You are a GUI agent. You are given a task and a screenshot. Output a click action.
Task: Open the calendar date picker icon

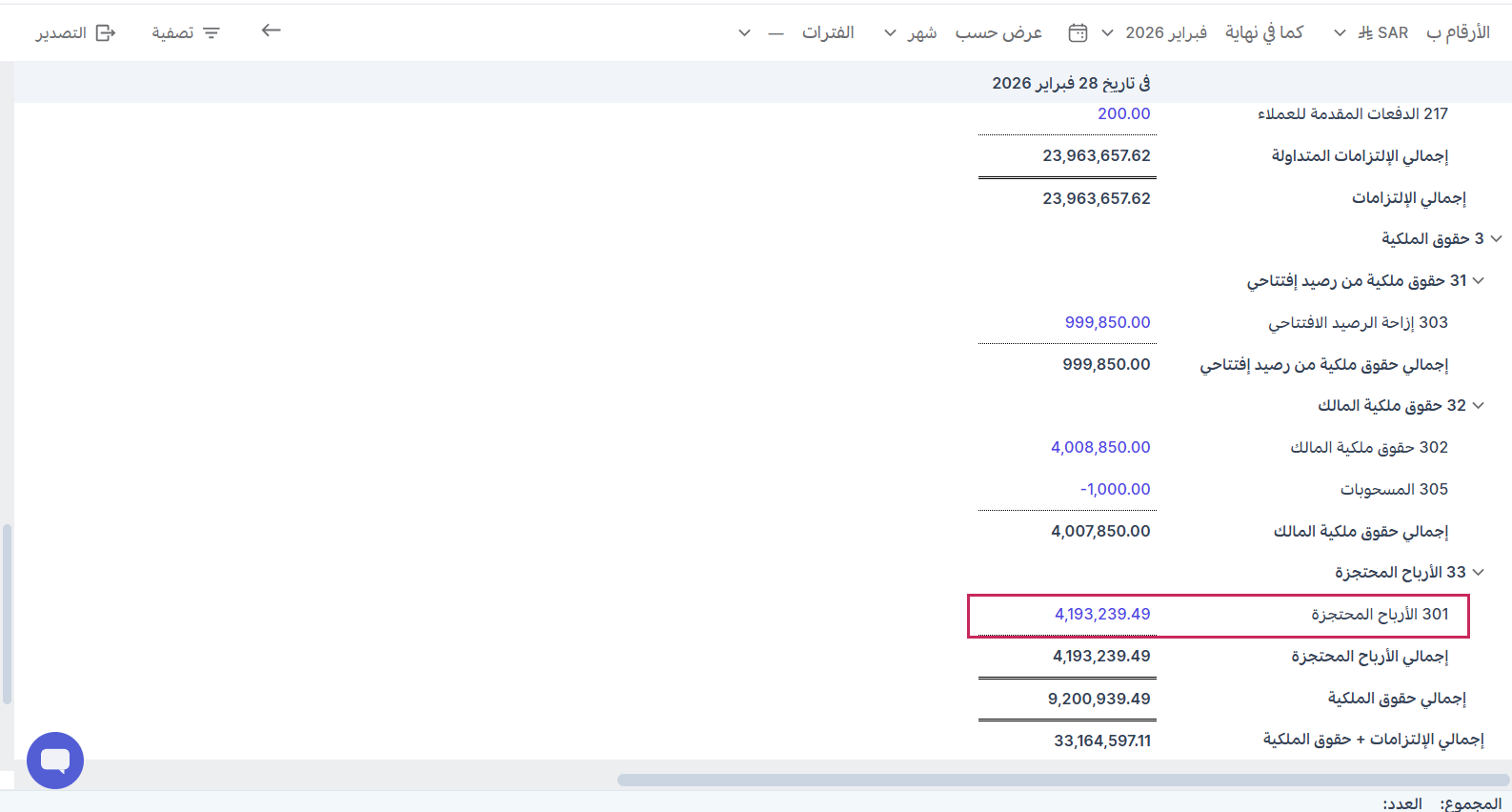tap(1078, 33)
